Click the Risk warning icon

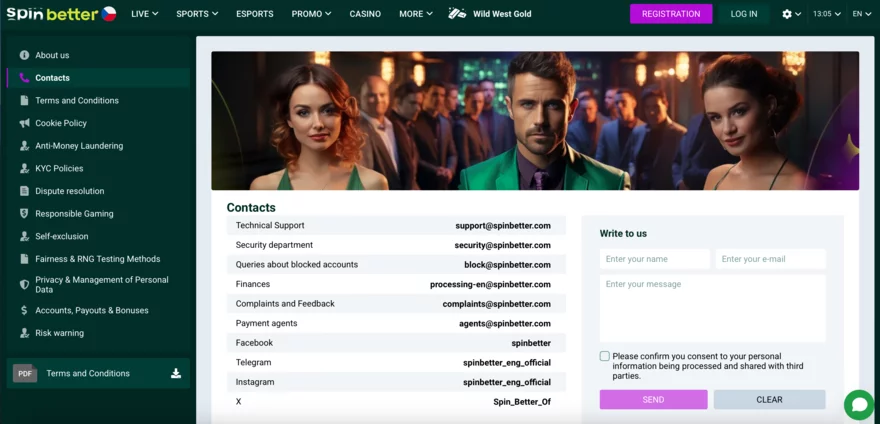24,333
